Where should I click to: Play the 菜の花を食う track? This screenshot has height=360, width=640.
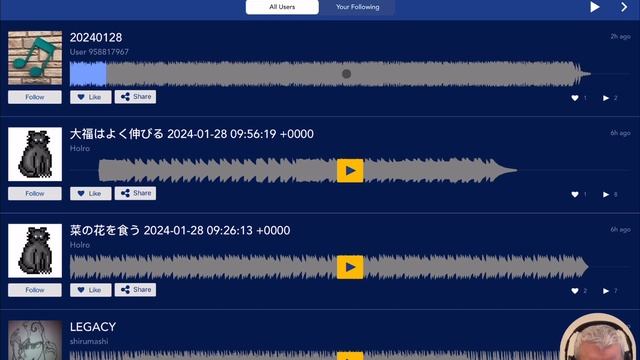[x=350, y=267]
